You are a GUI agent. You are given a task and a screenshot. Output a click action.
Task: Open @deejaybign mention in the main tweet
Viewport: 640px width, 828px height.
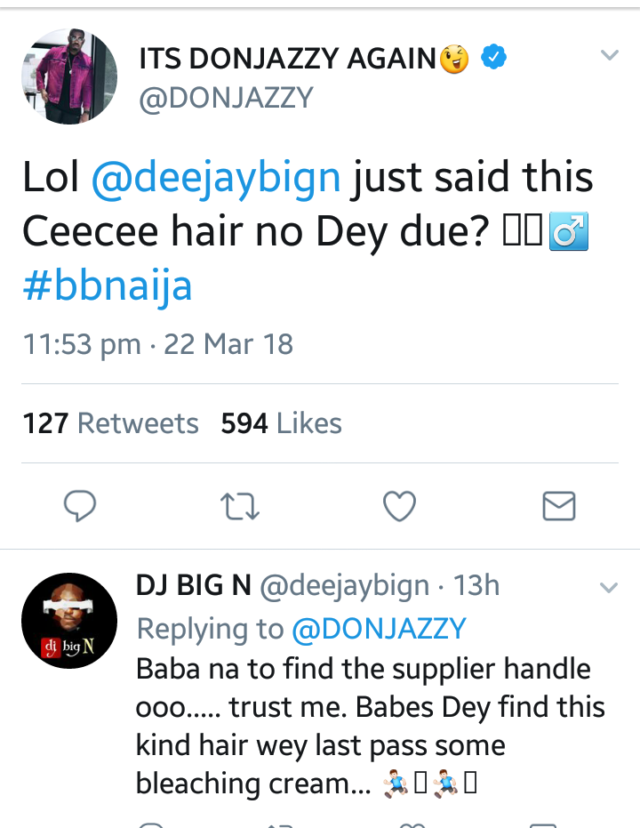click(216, 179)
